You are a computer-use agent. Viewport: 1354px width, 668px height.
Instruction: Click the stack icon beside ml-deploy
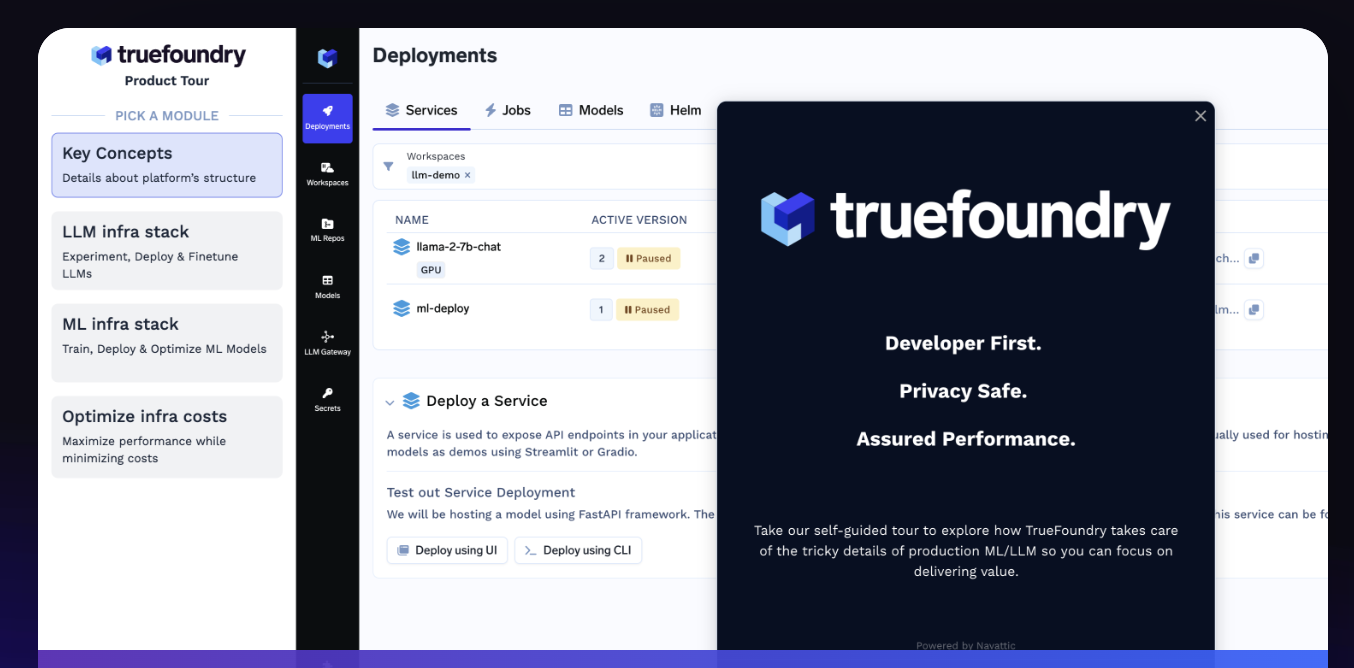tap(402, 309)
